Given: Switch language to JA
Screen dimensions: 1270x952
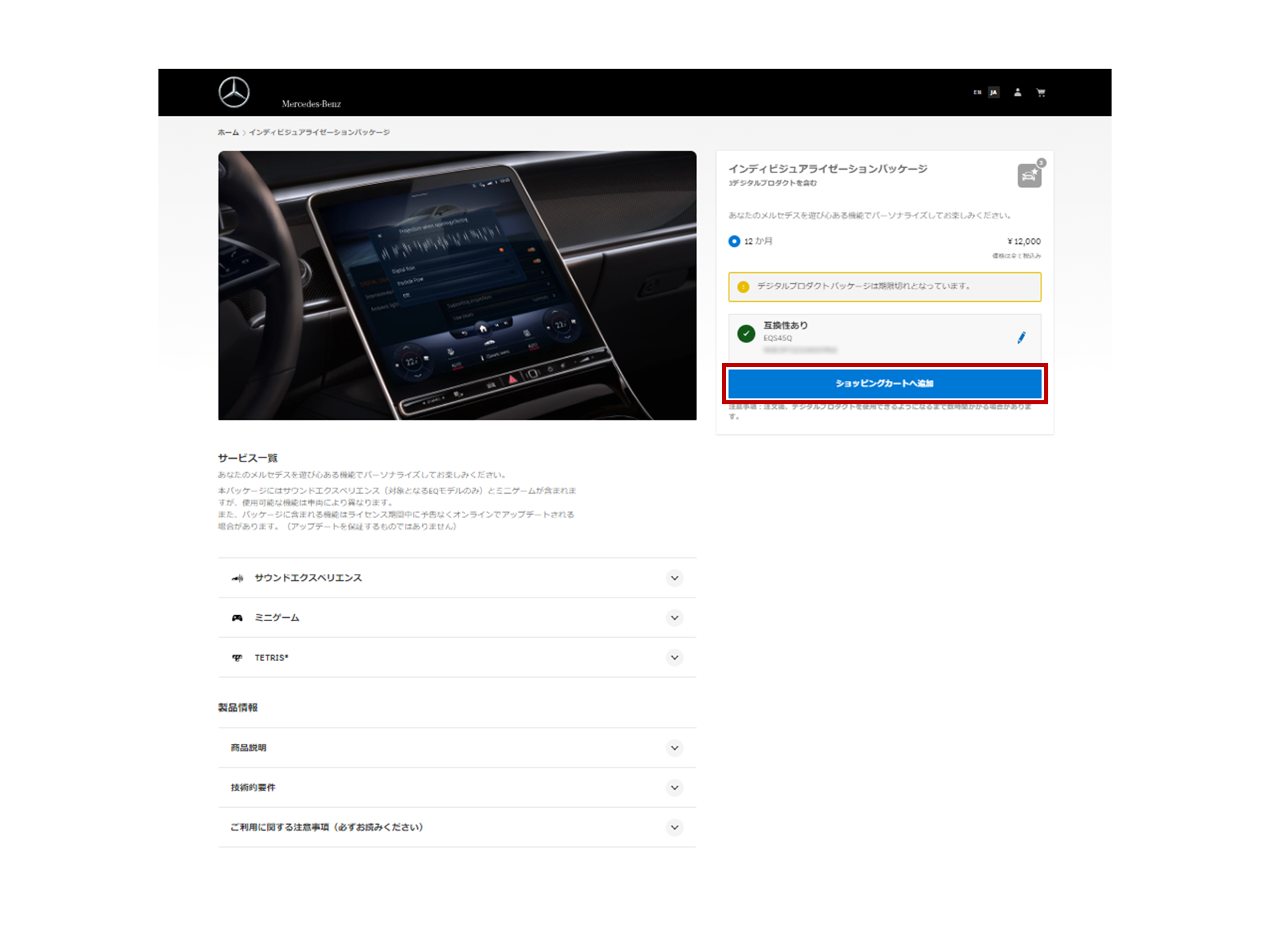Looking at the screenshot, I should [x=994, y=92].
